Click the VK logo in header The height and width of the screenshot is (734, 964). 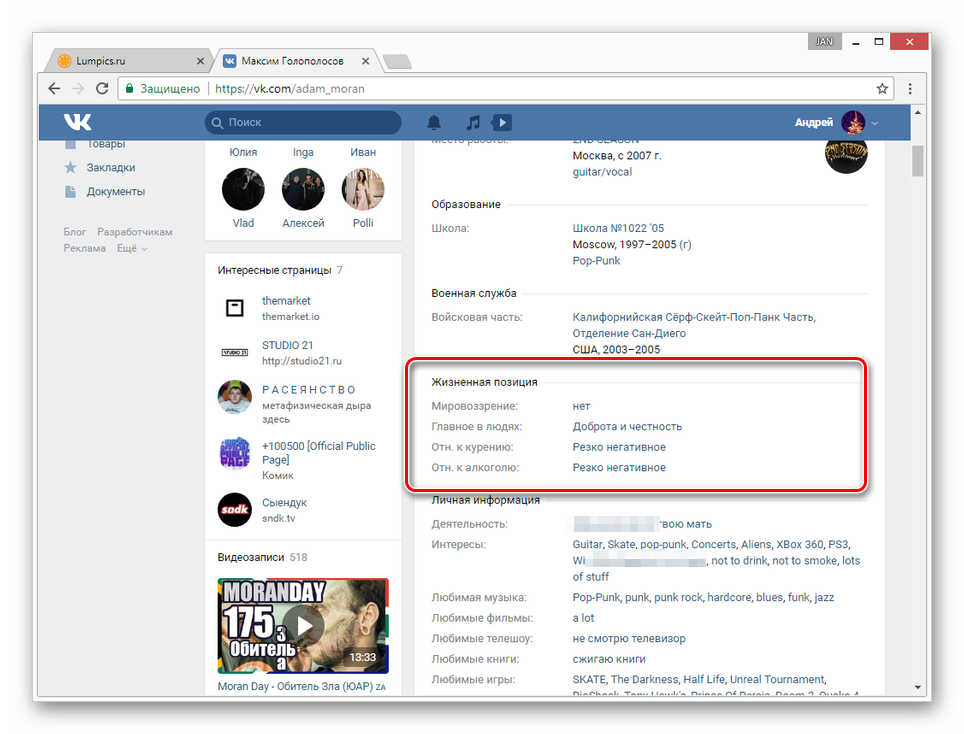(x=78, y=122)
